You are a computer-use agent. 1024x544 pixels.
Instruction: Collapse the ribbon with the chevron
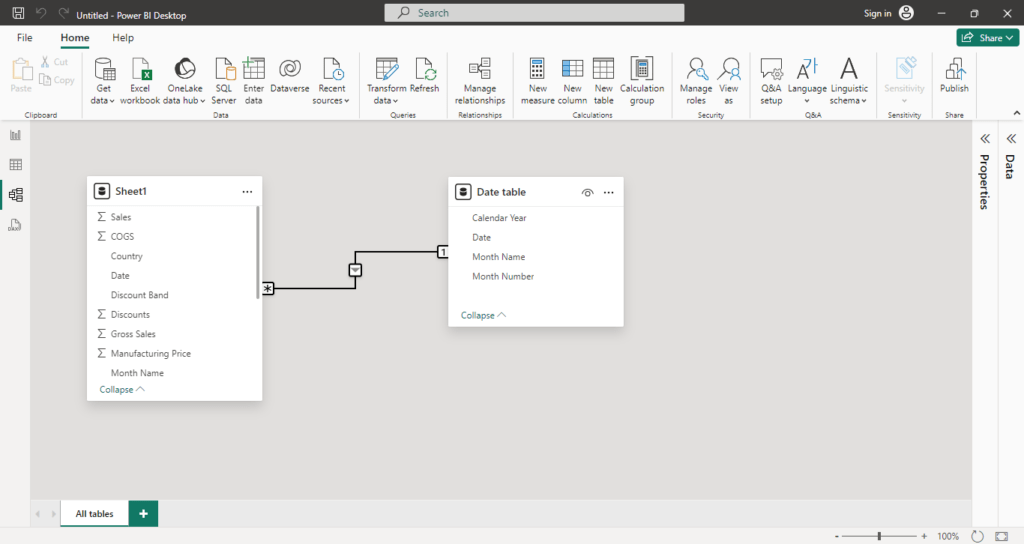(1017, 113)
